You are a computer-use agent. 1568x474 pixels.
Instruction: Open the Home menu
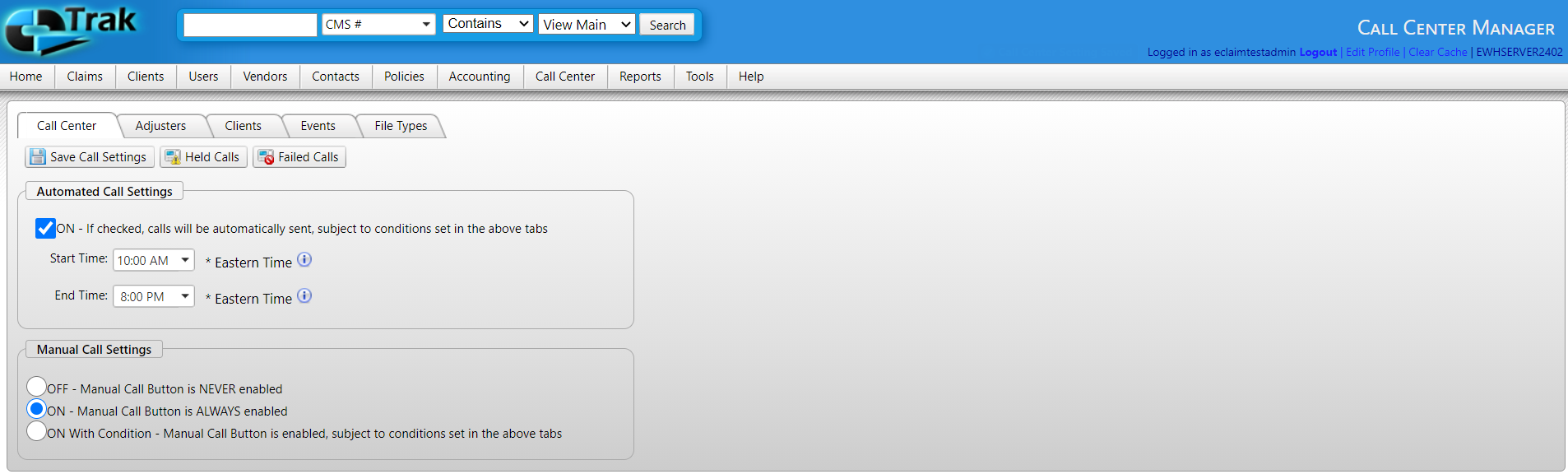pyautogui.click(x=26, y=77)
